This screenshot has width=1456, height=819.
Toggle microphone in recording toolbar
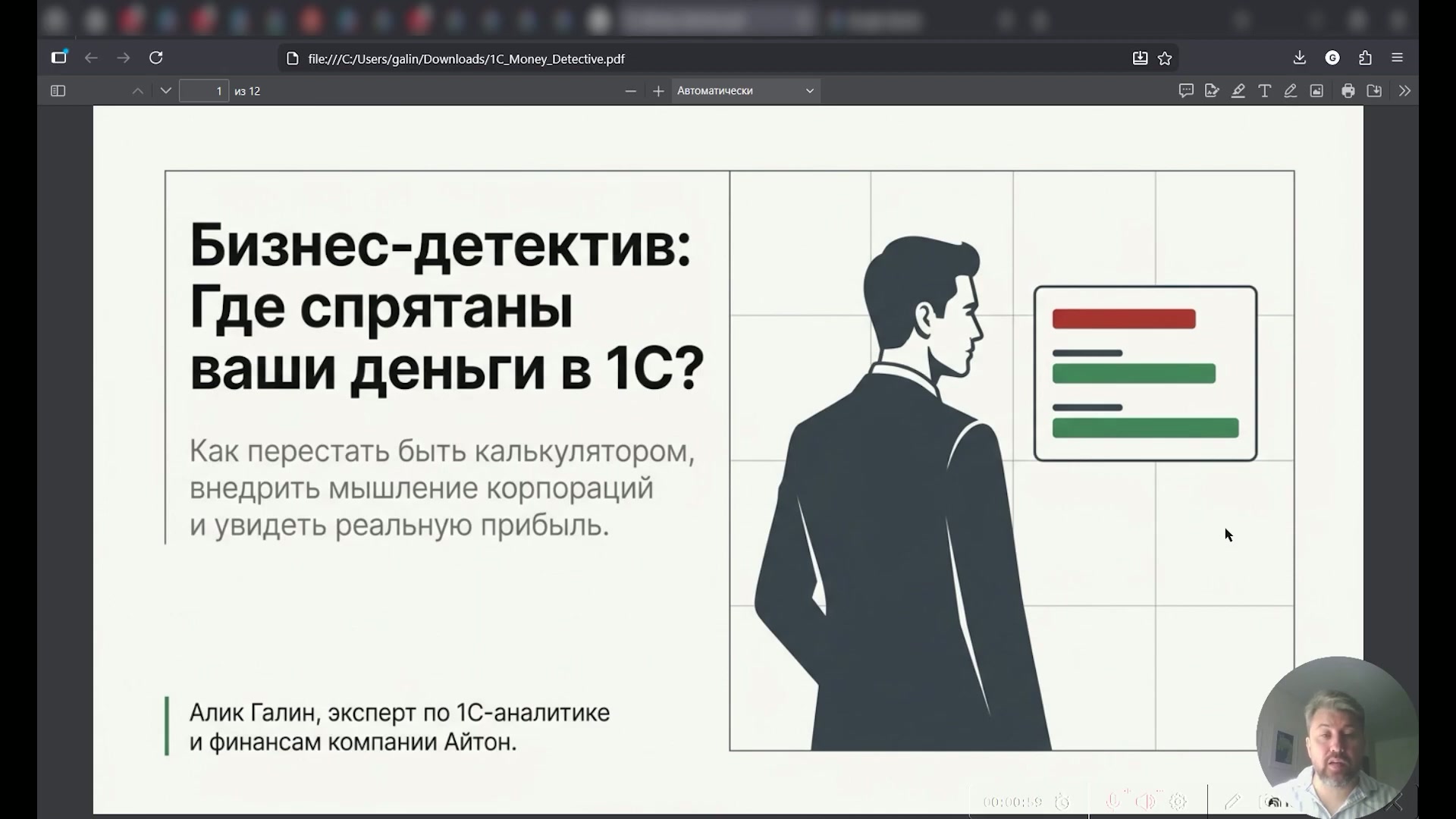(x=1112, y=802)
